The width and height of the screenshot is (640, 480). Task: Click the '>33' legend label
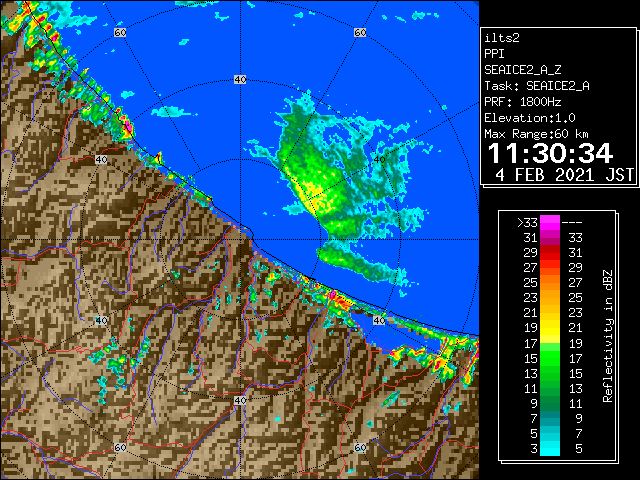pyautogui.click(x=527, y=223)
